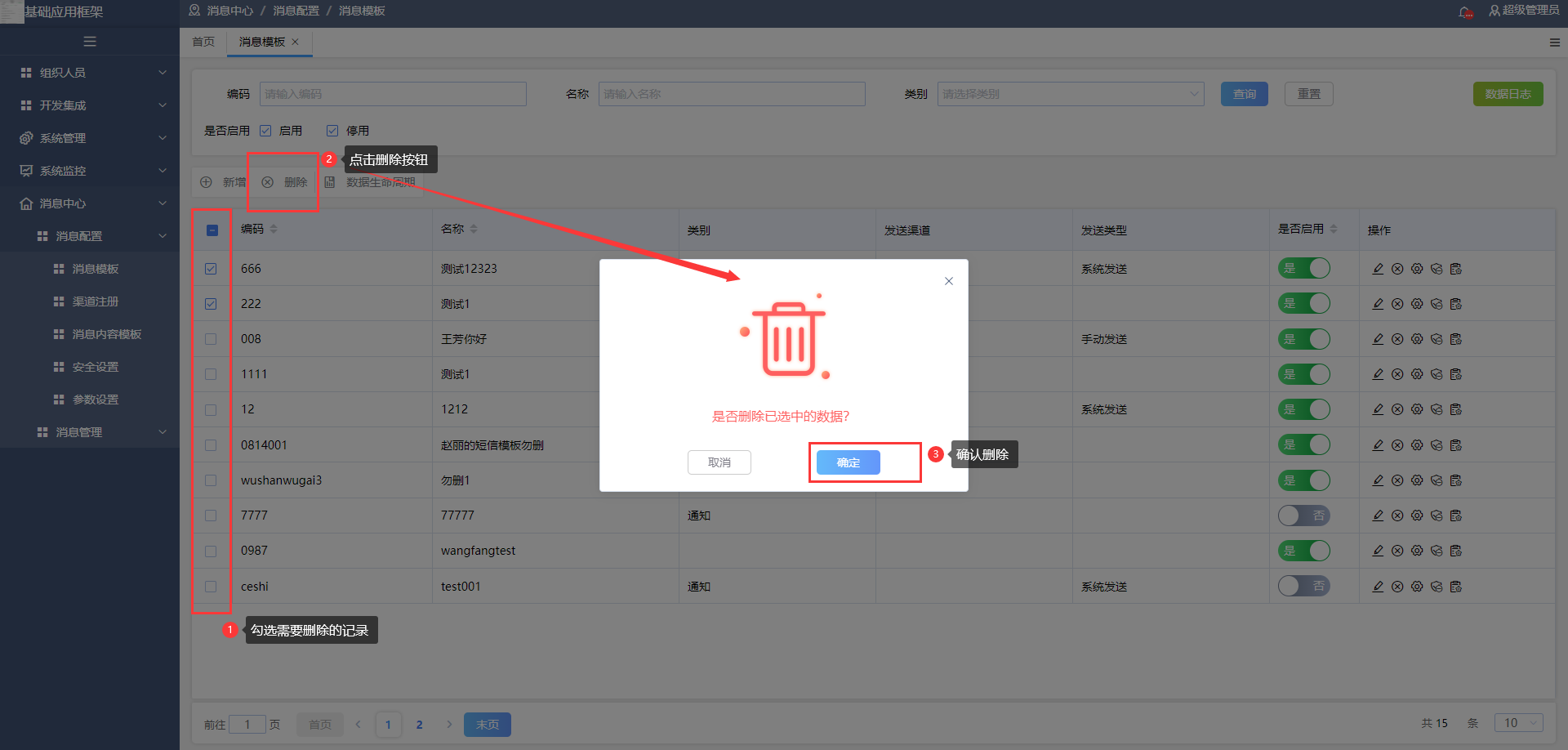Click the edit pencil icon for row 666

tap(1378, 269)
